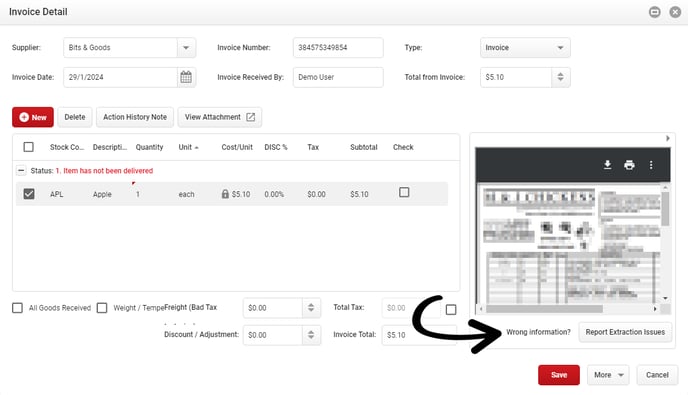Collapse the Item has not been delivered group

pyautogui.click(x=21, y=170)
